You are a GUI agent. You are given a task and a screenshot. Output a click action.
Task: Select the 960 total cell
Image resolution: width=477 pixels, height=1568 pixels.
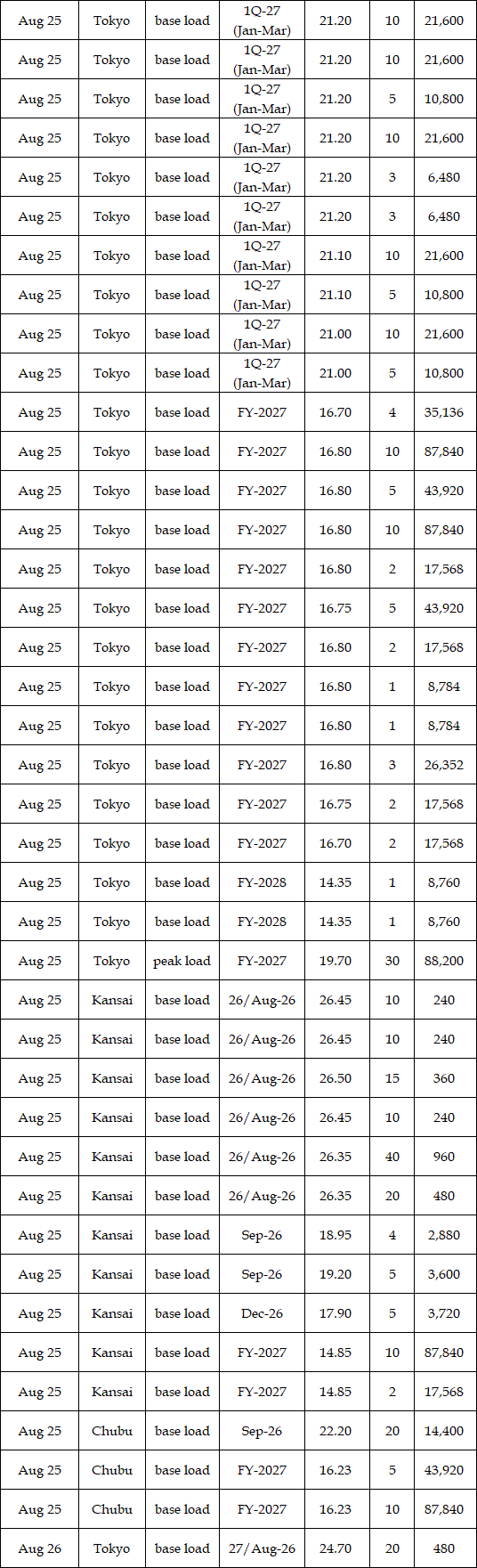click(444, 1157)
